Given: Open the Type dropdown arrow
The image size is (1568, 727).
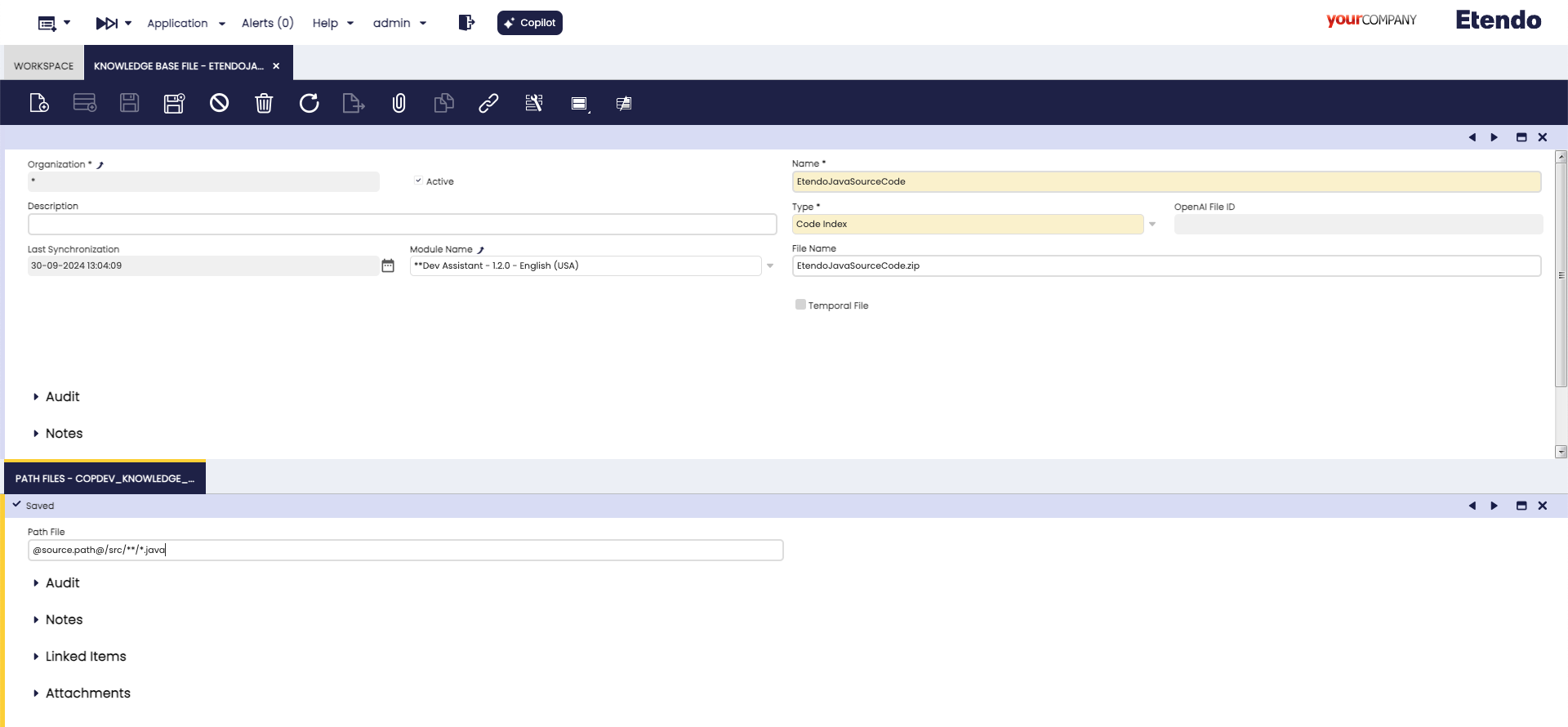Looking at the screenshot, I should [x=1152, y=225].
